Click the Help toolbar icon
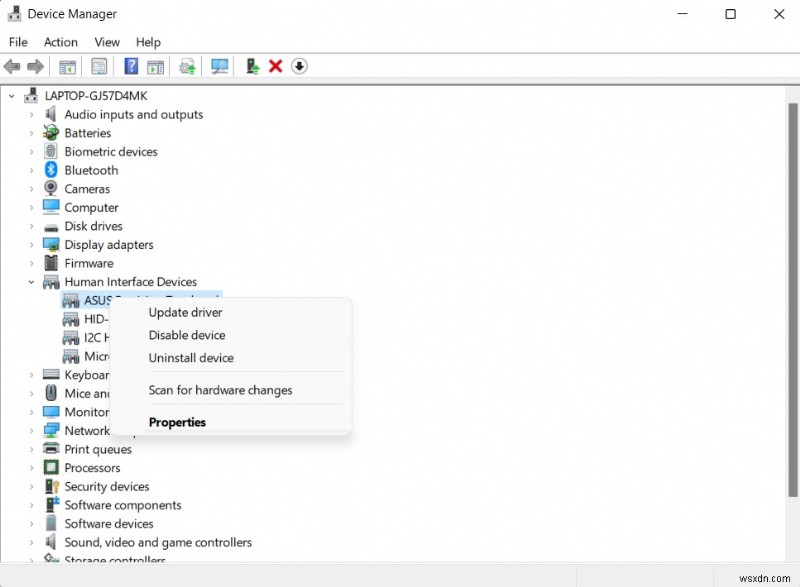The height and width of the screenshot is (587, 800). pos(131,66)
